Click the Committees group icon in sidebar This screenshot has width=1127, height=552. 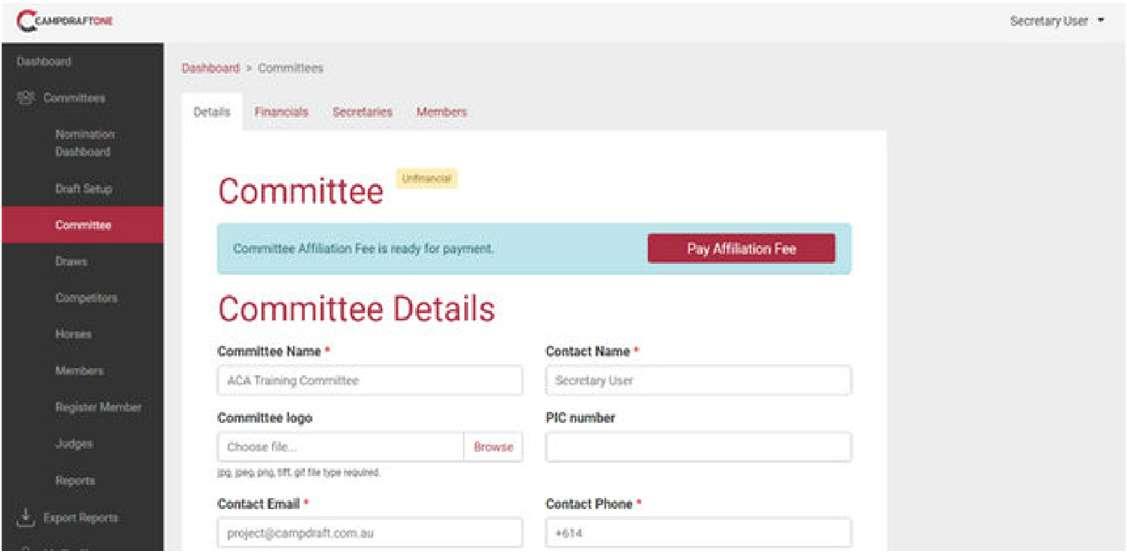tap(25, 98)
